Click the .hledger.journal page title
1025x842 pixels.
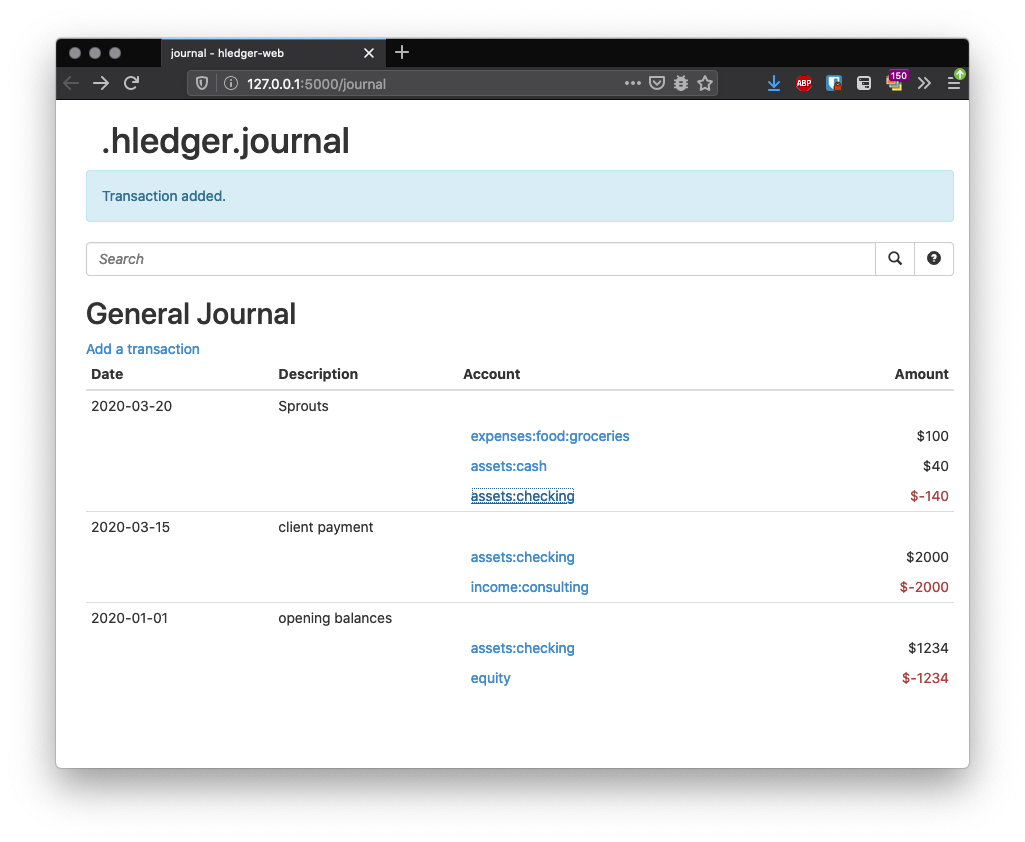(226, 141)
